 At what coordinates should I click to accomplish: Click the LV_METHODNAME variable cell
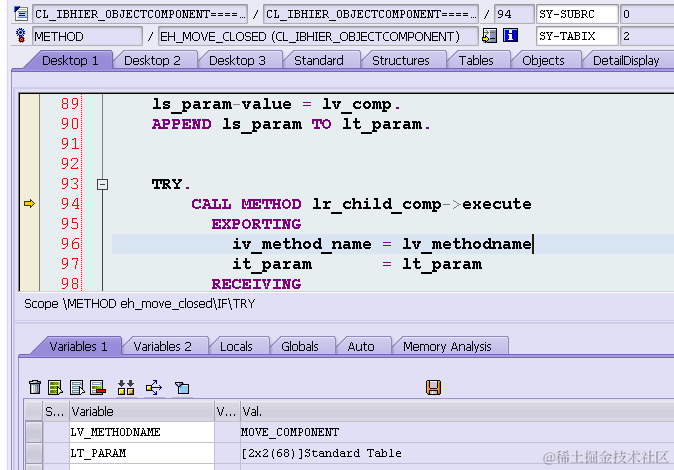pyautogui.click(x=142, y=432)
